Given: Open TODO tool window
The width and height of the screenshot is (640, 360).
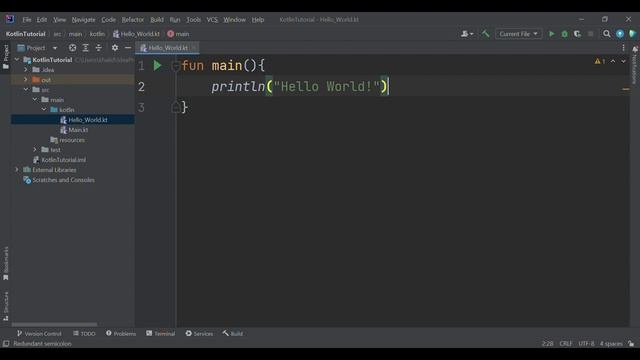Looking at the screenshot, I should click(84, 333).
